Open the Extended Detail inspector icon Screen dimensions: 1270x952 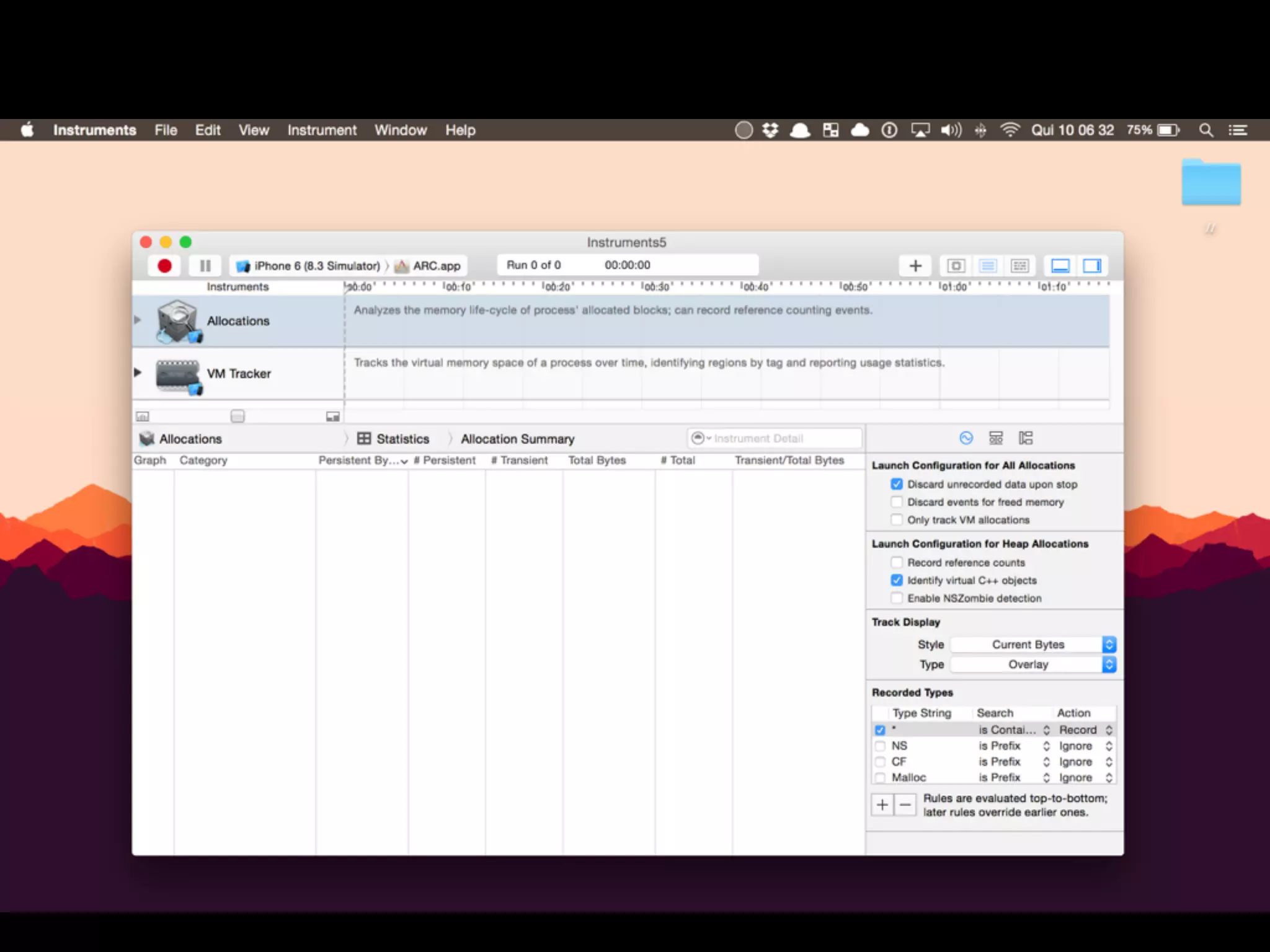[x=1026, y=438]
